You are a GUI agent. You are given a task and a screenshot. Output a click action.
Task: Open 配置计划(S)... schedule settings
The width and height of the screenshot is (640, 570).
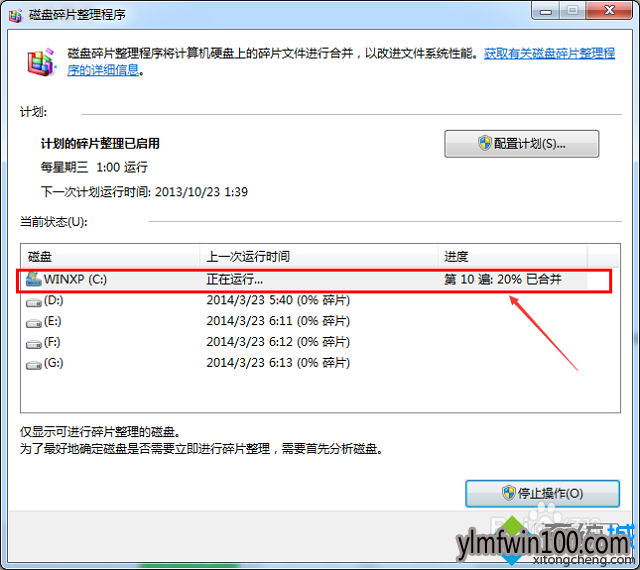[x=522, y=144]
